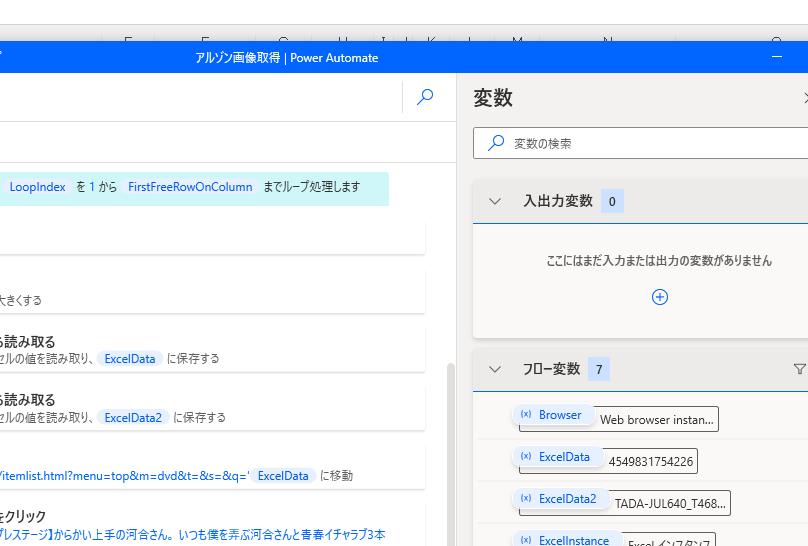Screen dimensions: 808x546
Task: Select the FirstFreeRowOnColumn token in the loop
Action: [x=190, y=187]
